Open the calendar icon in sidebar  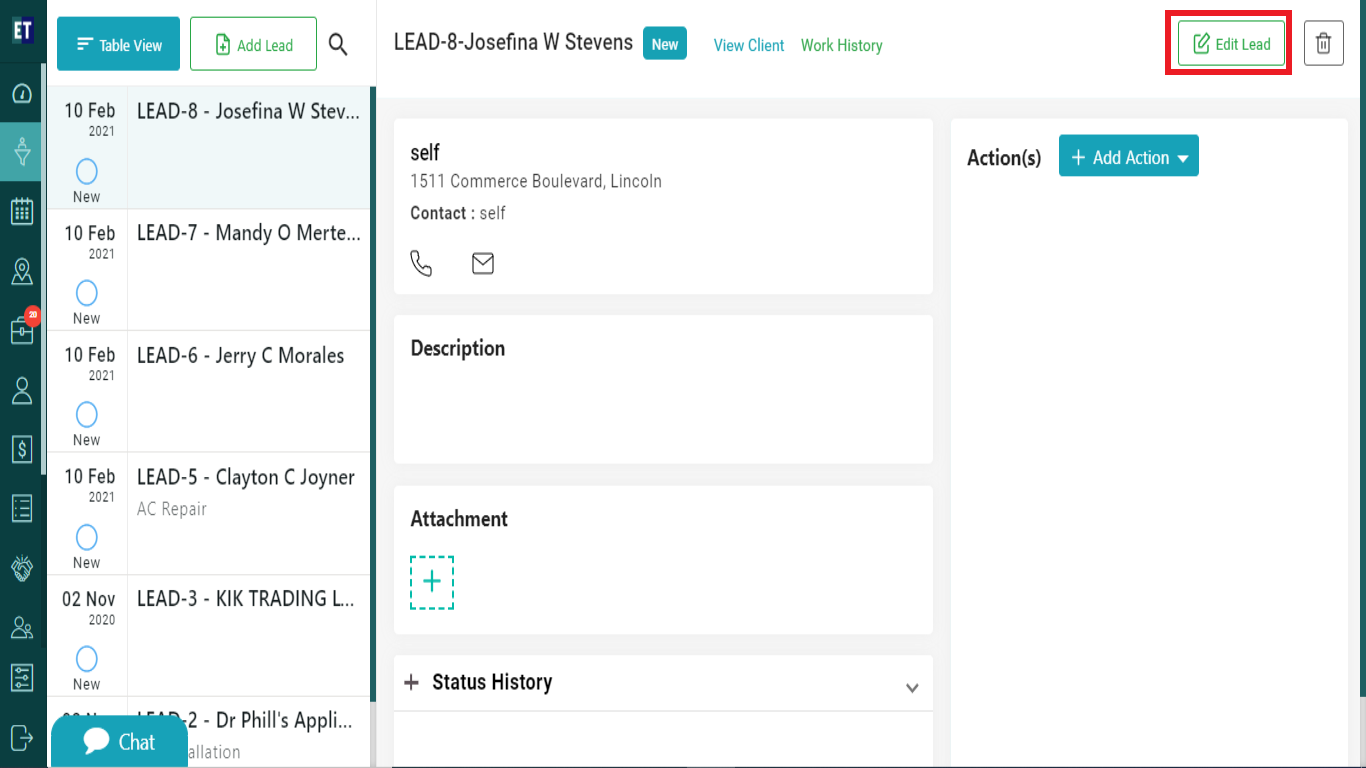coord(22,211)
